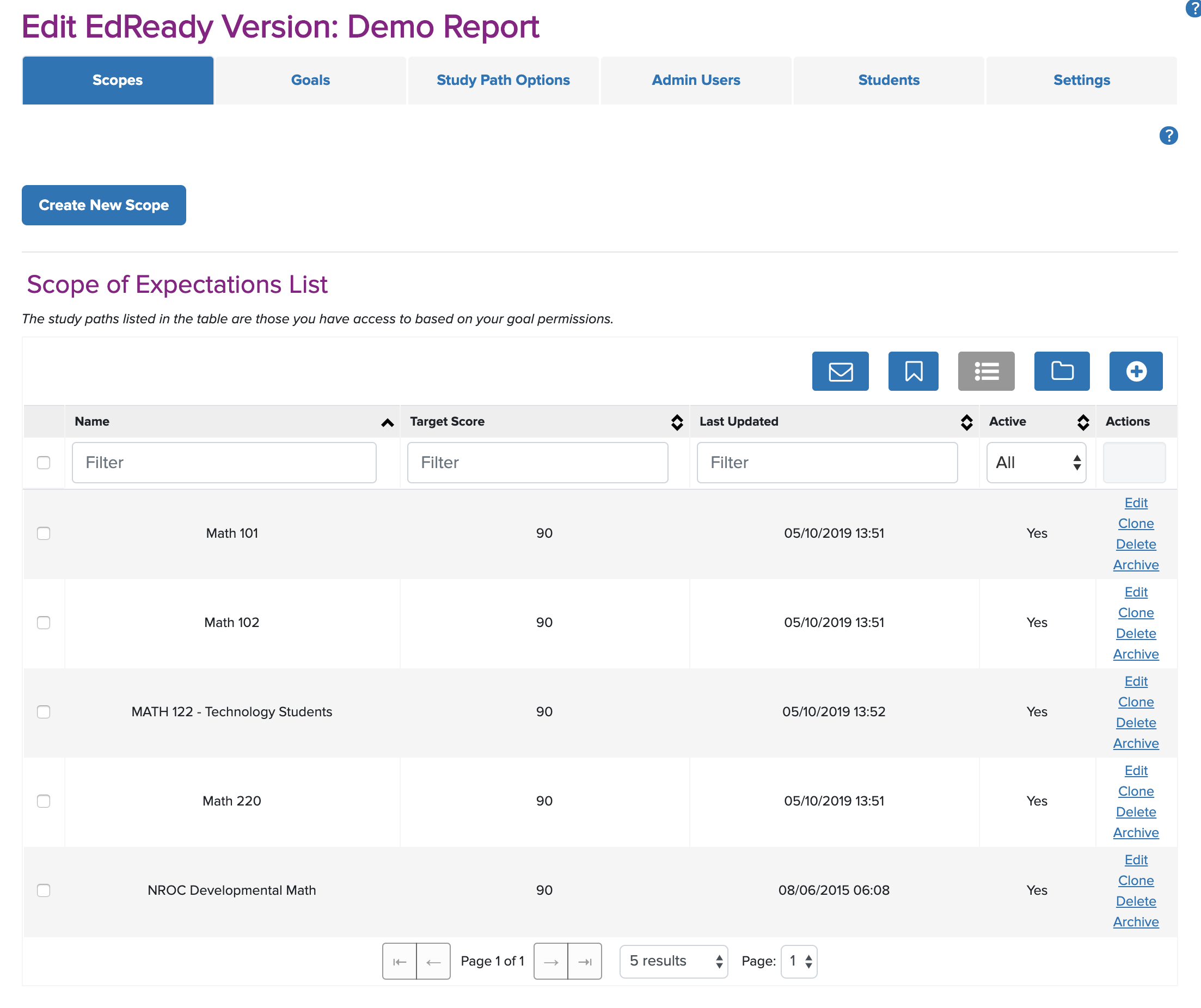Click the blank Actions filter box

[x=1134, y=463]
